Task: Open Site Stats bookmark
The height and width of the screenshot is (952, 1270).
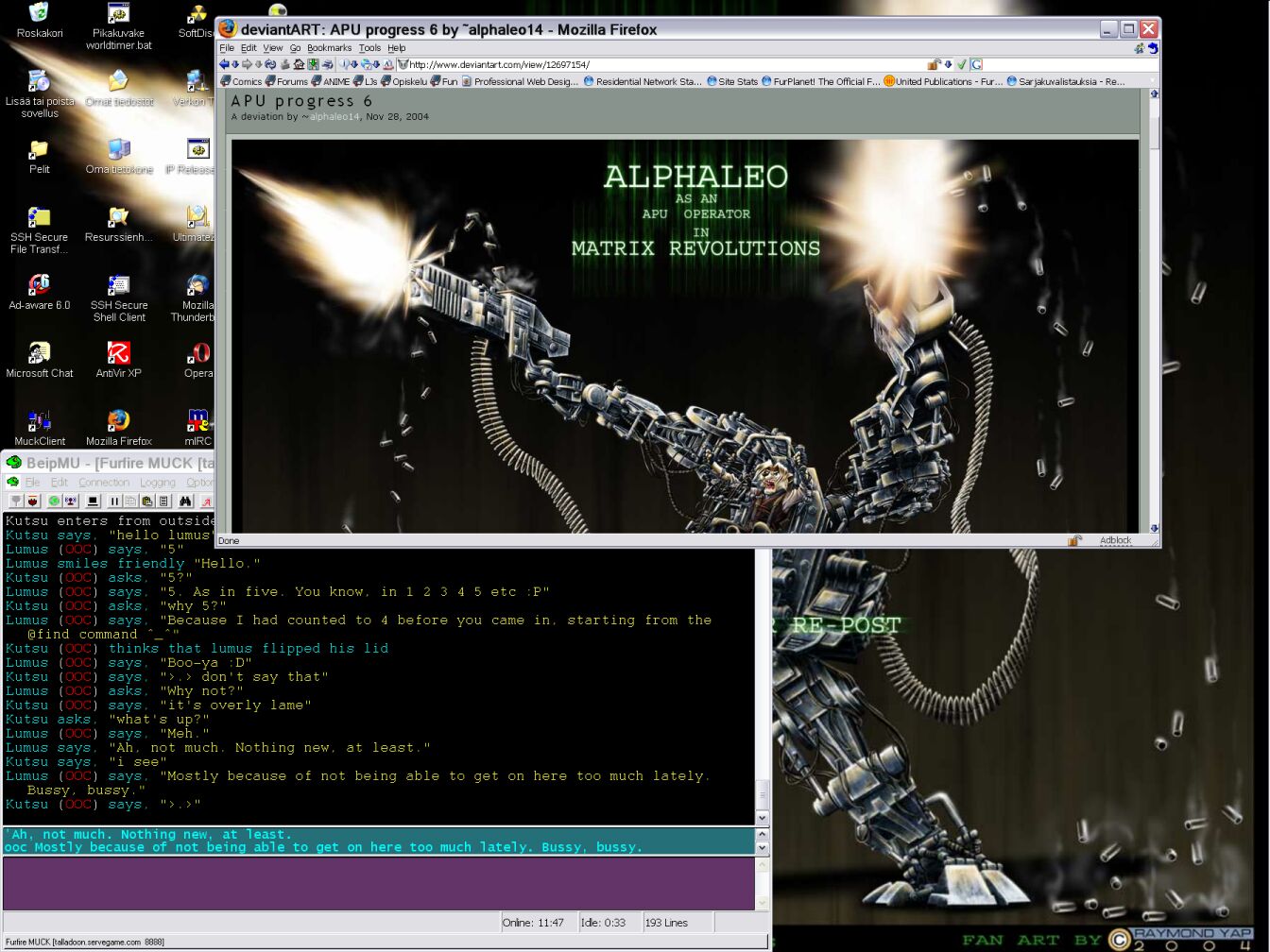Action: [732, 81]
